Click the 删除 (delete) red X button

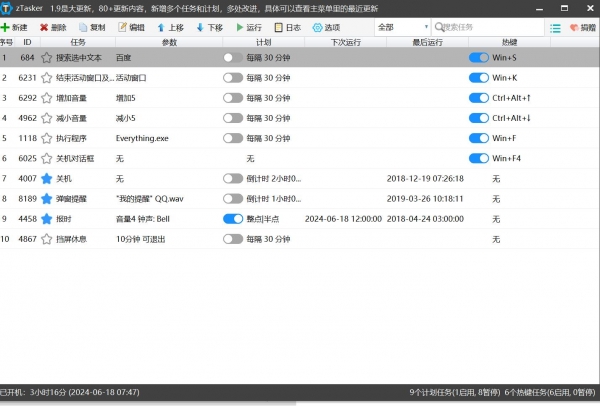click(53, 28)
